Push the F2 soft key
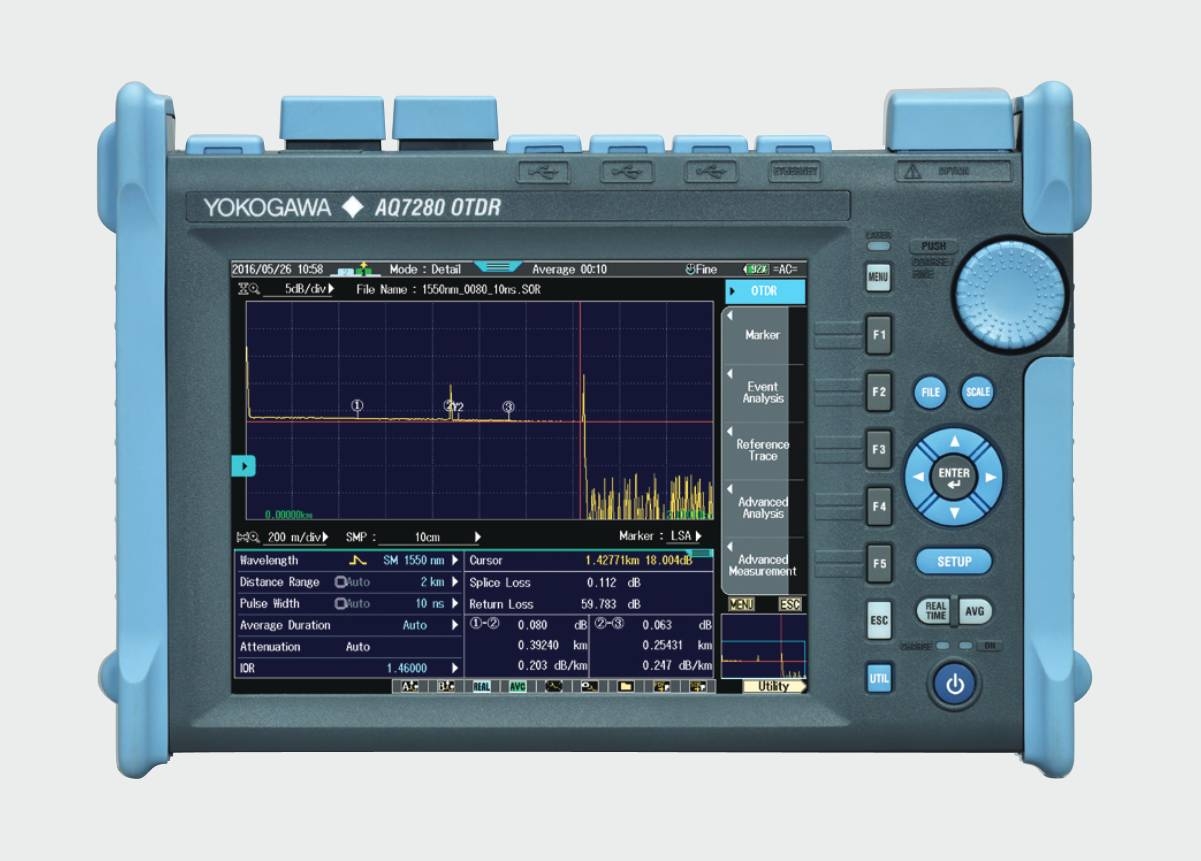This screenshot has width=1201, height=861. (x=878, y=392)
